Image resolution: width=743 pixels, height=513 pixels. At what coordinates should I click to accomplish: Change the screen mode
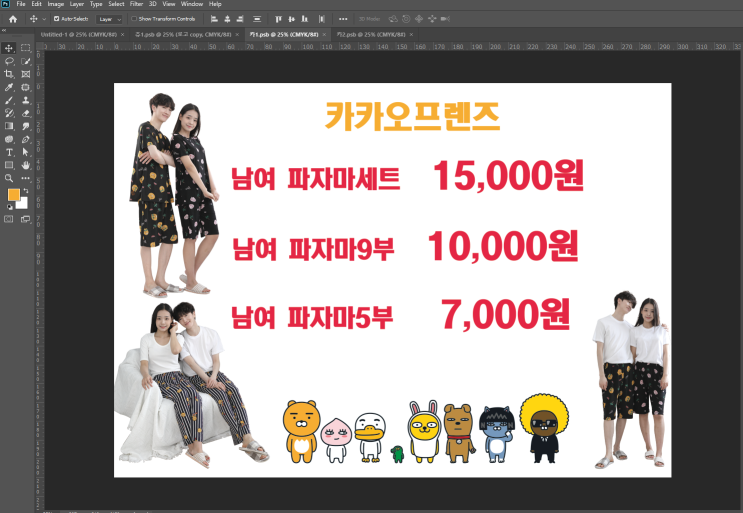26,219
